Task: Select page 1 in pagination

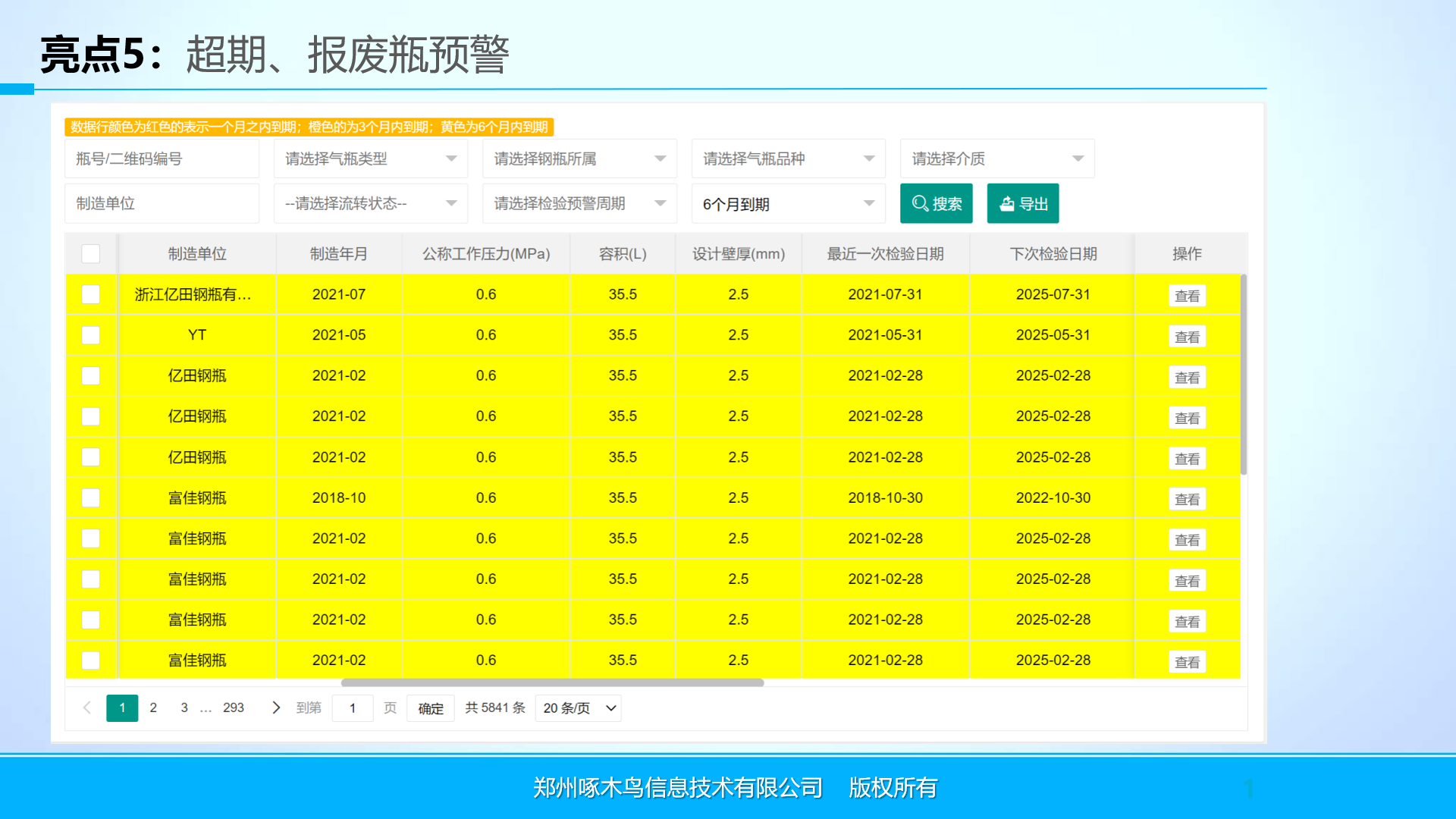Action: tap(122, 708)
